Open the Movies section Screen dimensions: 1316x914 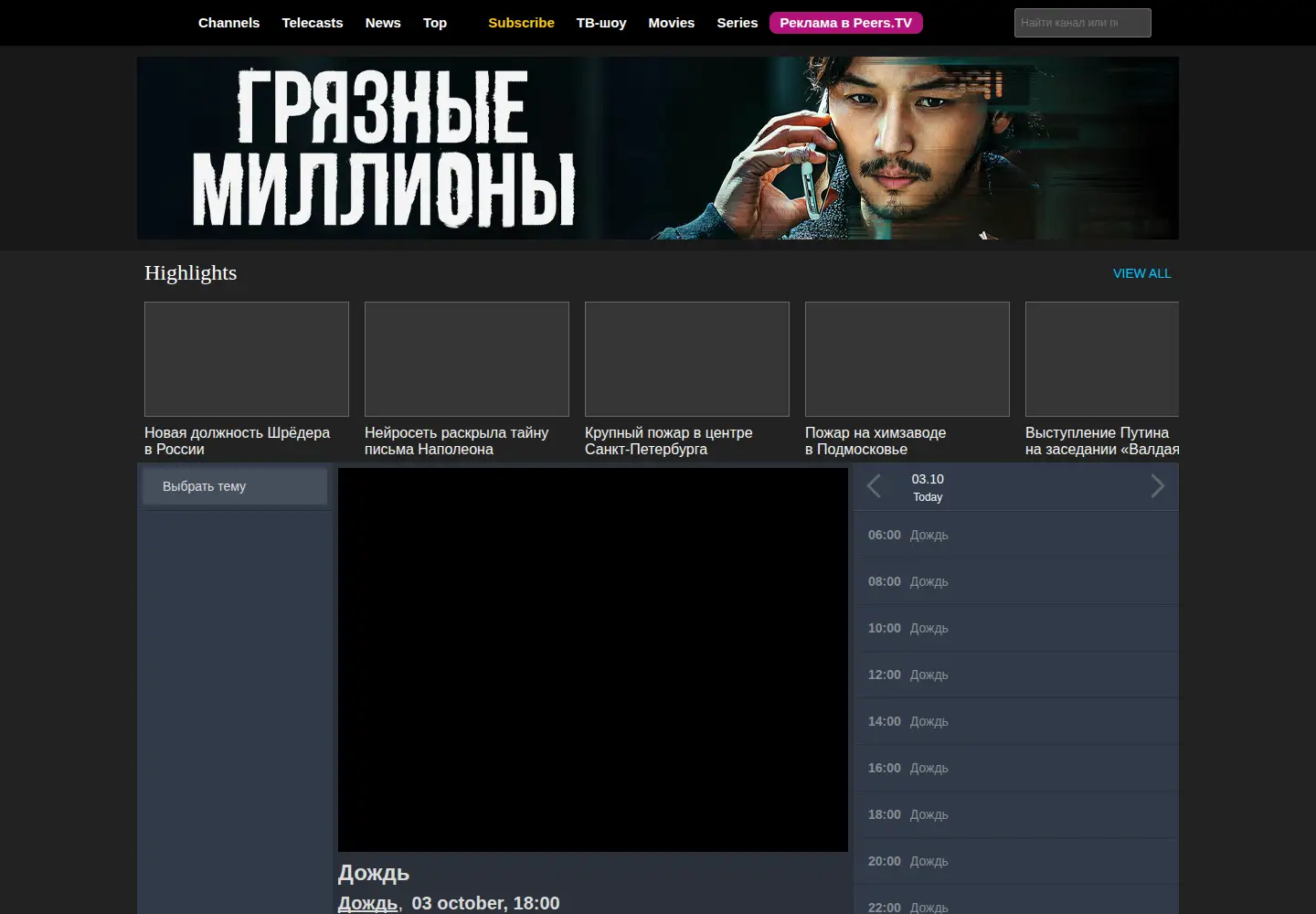pyautogui.click(x=672, y=23)
